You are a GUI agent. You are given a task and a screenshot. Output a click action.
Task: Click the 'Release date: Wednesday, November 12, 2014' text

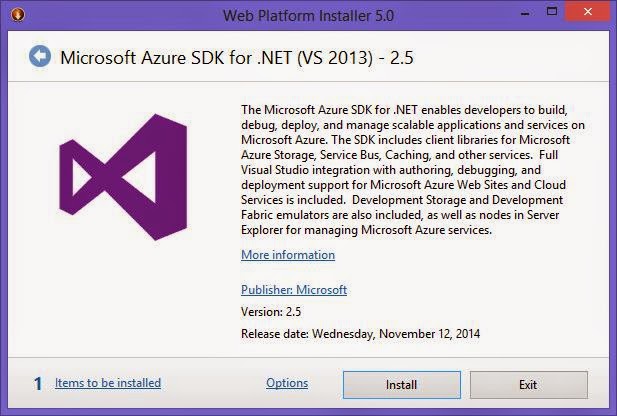pyautogui.click(x=360, y=334)
